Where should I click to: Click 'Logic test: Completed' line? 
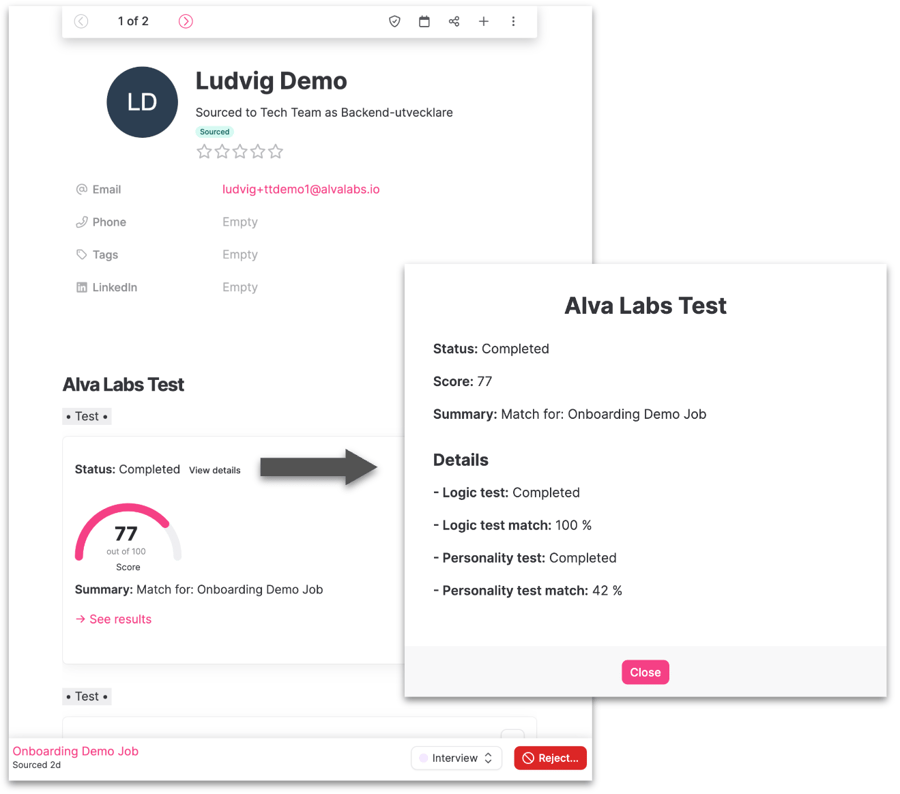507,493
